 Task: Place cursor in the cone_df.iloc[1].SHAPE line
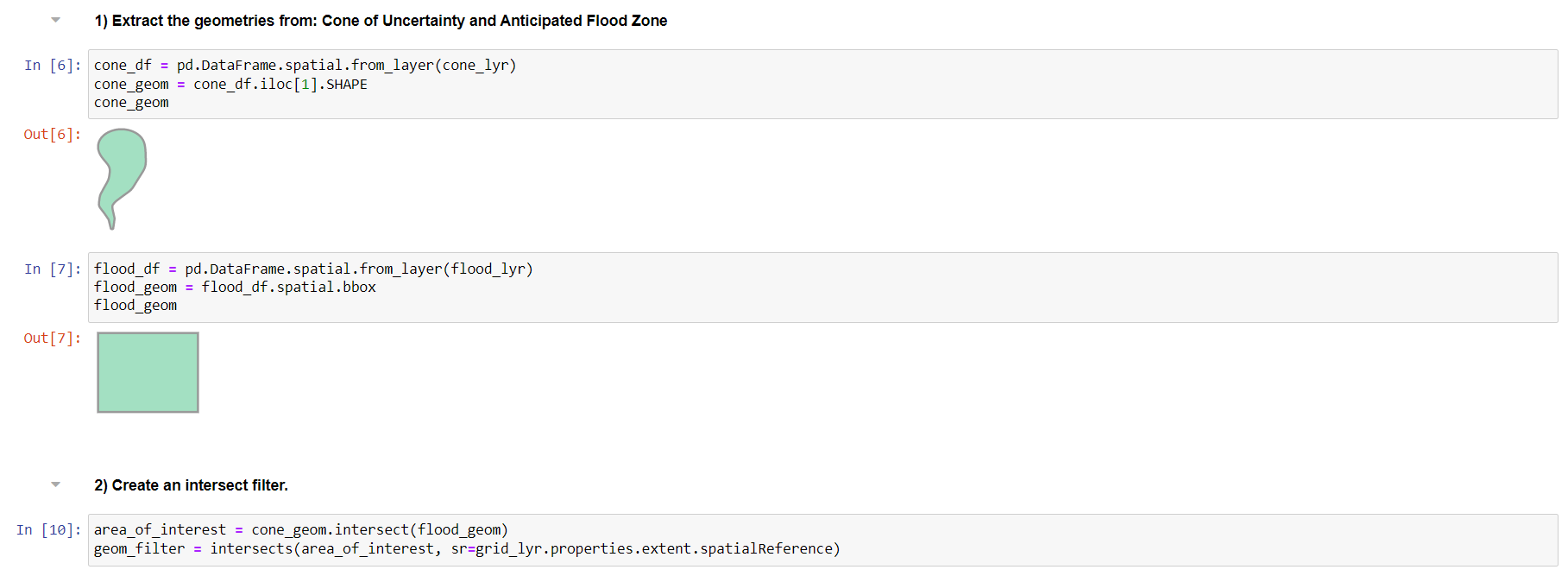[230, 85]
